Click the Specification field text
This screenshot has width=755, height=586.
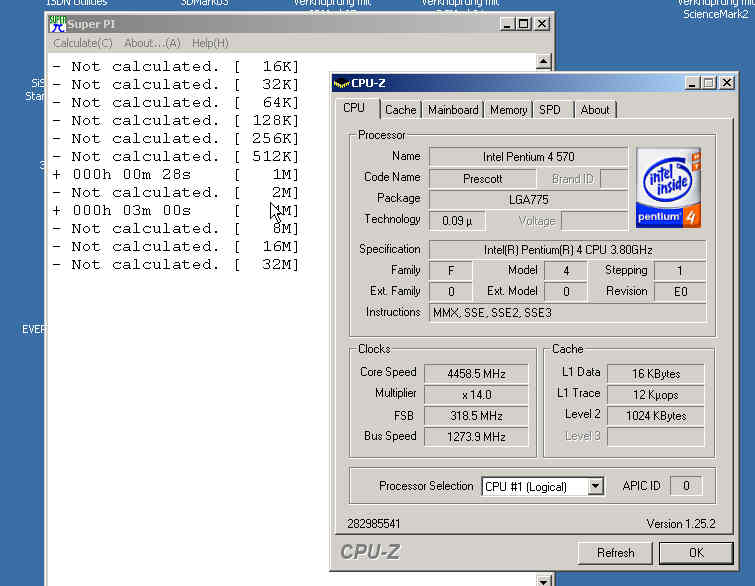(568, 250)
